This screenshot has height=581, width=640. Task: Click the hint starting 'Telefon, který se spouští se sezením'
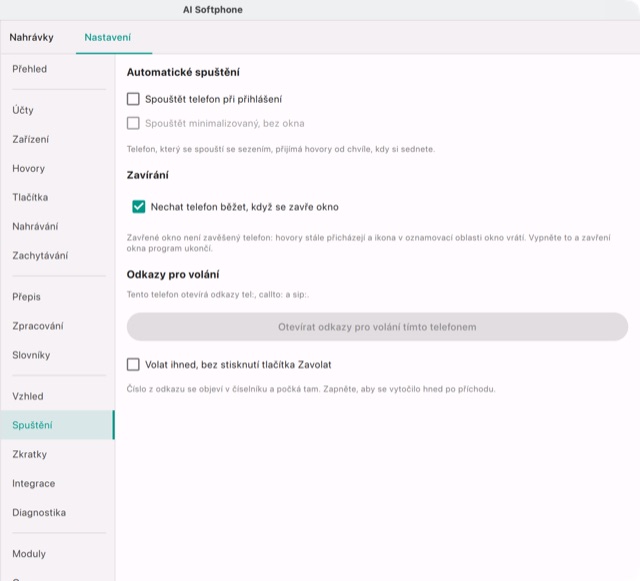[280, 149]
